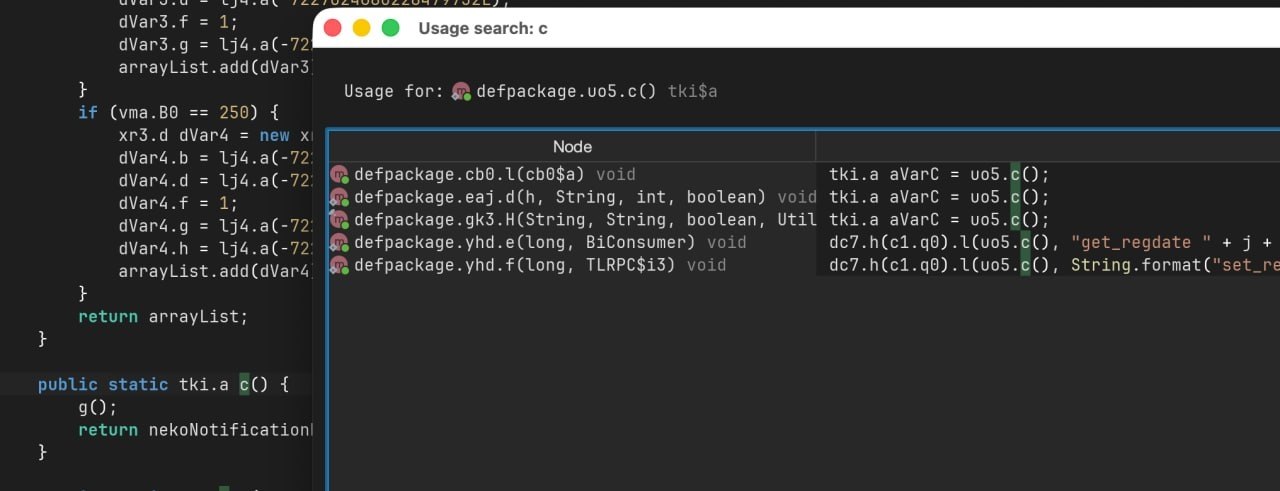Click the method icon beside defpackage.uo5.c()
The height and width of the screenshot is (491, 1280).
point(461,91)
